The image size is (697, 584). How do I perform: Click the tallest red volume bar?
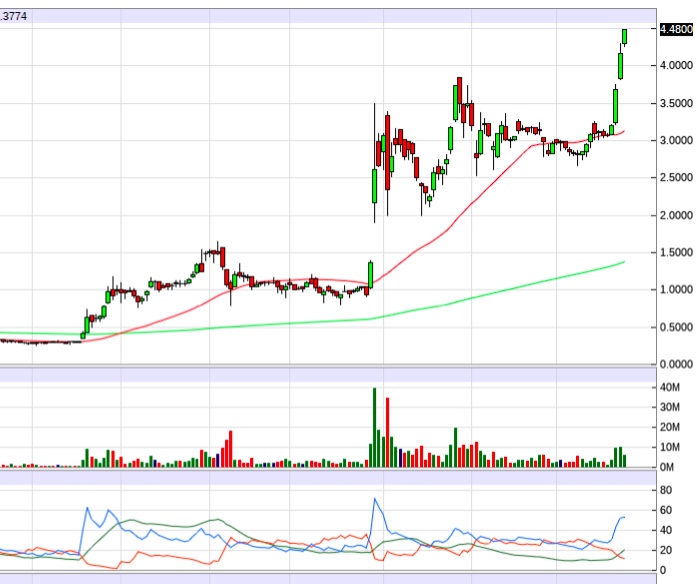(x=387, y=432)
